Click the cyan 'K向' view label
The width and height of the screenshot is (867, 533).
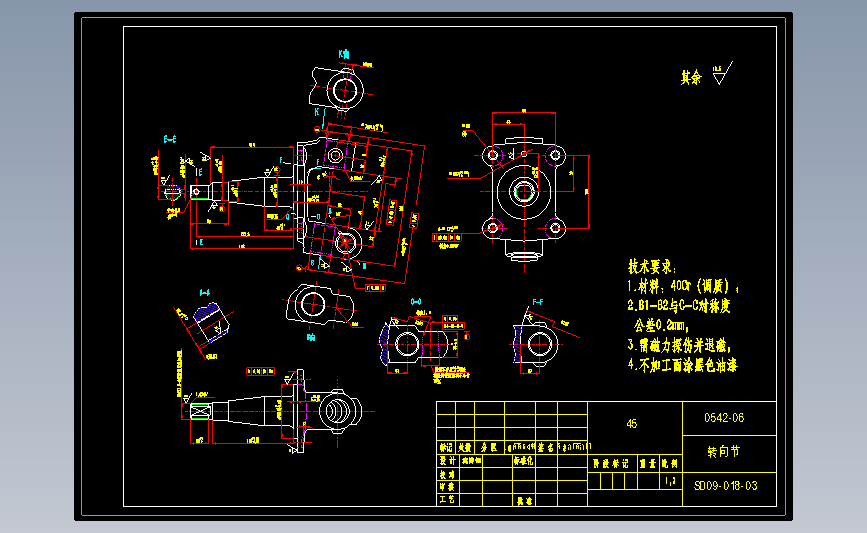point(344,54)
